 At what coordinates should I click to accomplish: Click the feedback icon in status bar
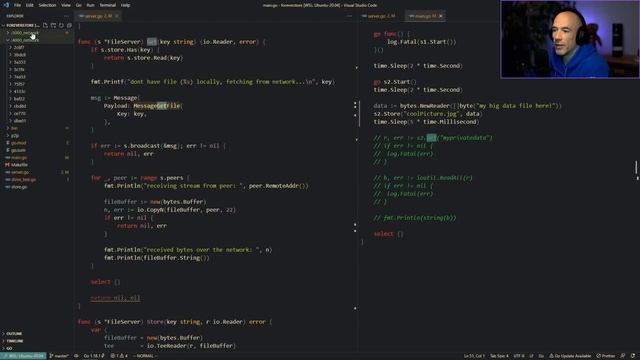[623, 356]
